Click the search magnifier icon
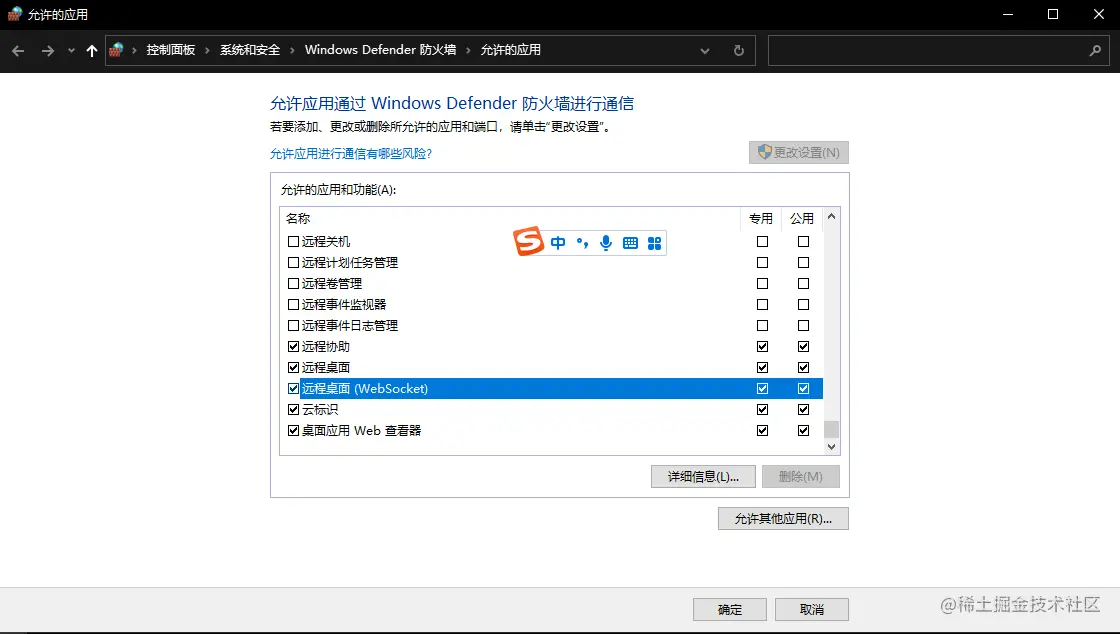Viewport: 1120px width, 634px height. (x=1095, y=51)
